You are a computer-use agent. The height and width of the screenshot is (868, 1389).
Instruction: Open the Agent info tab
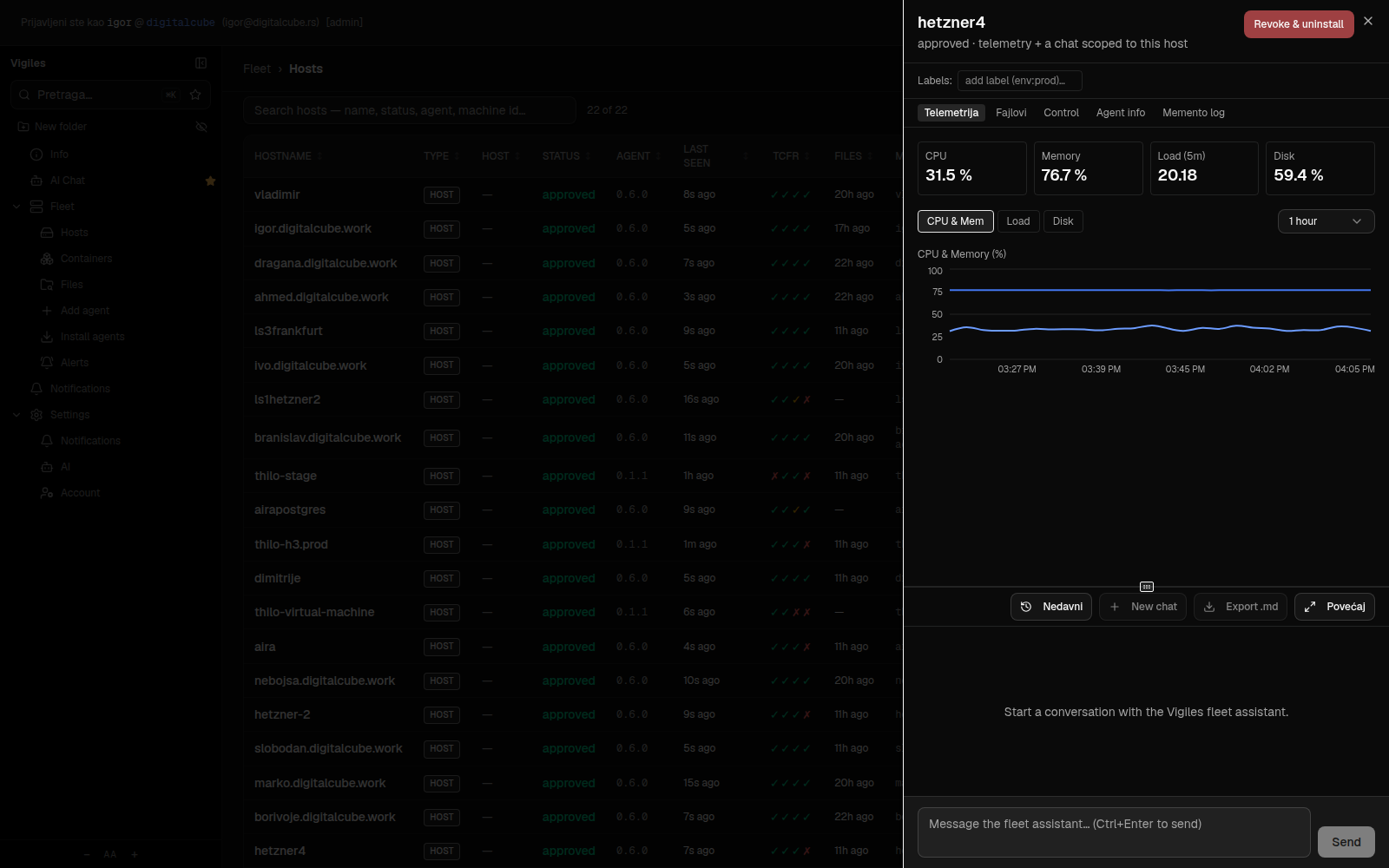point(1121,113)
